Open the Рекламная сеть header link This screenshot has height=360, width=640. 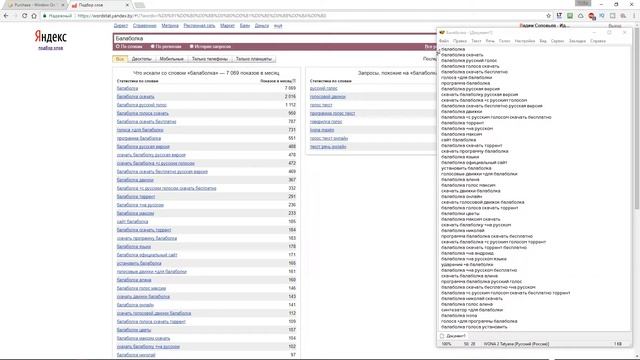199,26
